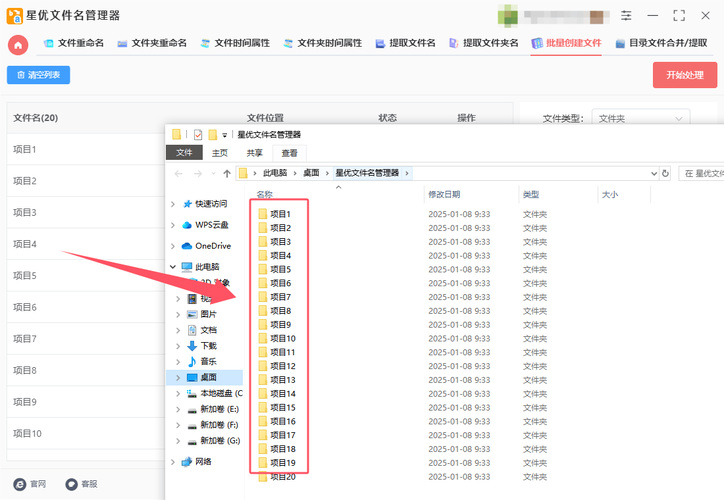The image size is (724, 500).
Task: Click the refresh icon beside the address bar
Action: click(666, 173)
